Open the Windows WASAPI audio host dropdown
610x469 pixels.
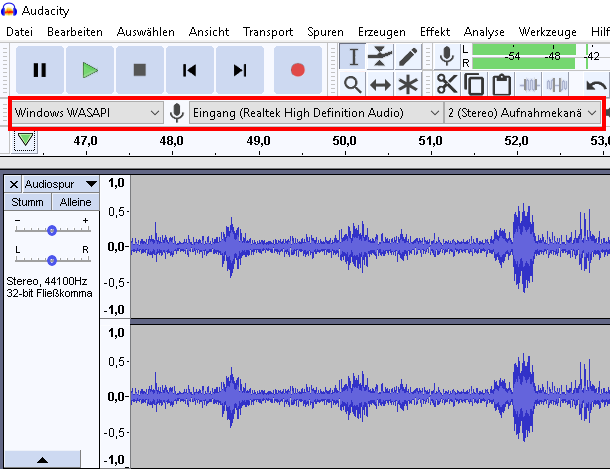click(x=87, y=113)
